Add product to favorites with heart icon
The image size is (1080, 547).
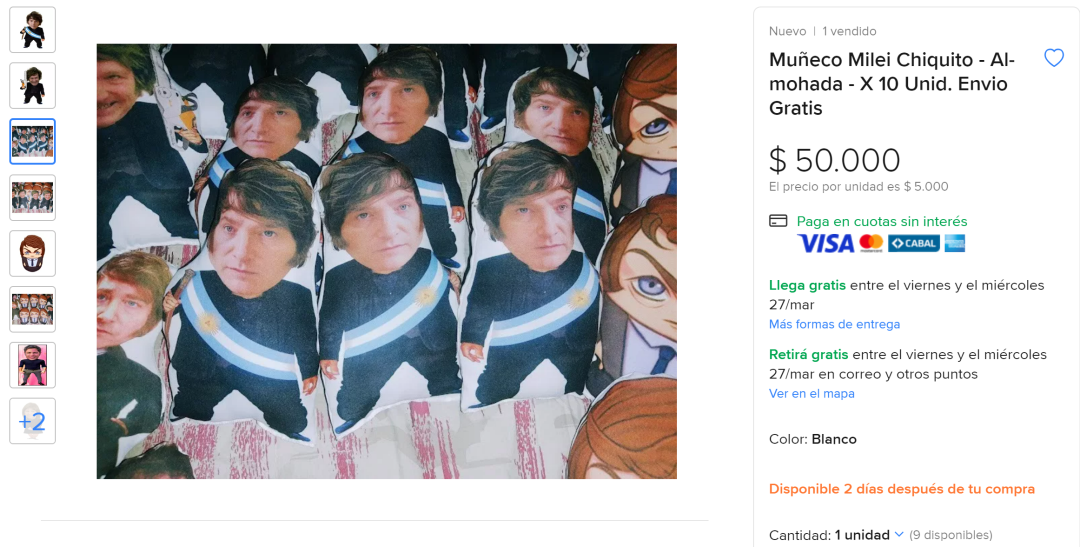pos(1054,58)
